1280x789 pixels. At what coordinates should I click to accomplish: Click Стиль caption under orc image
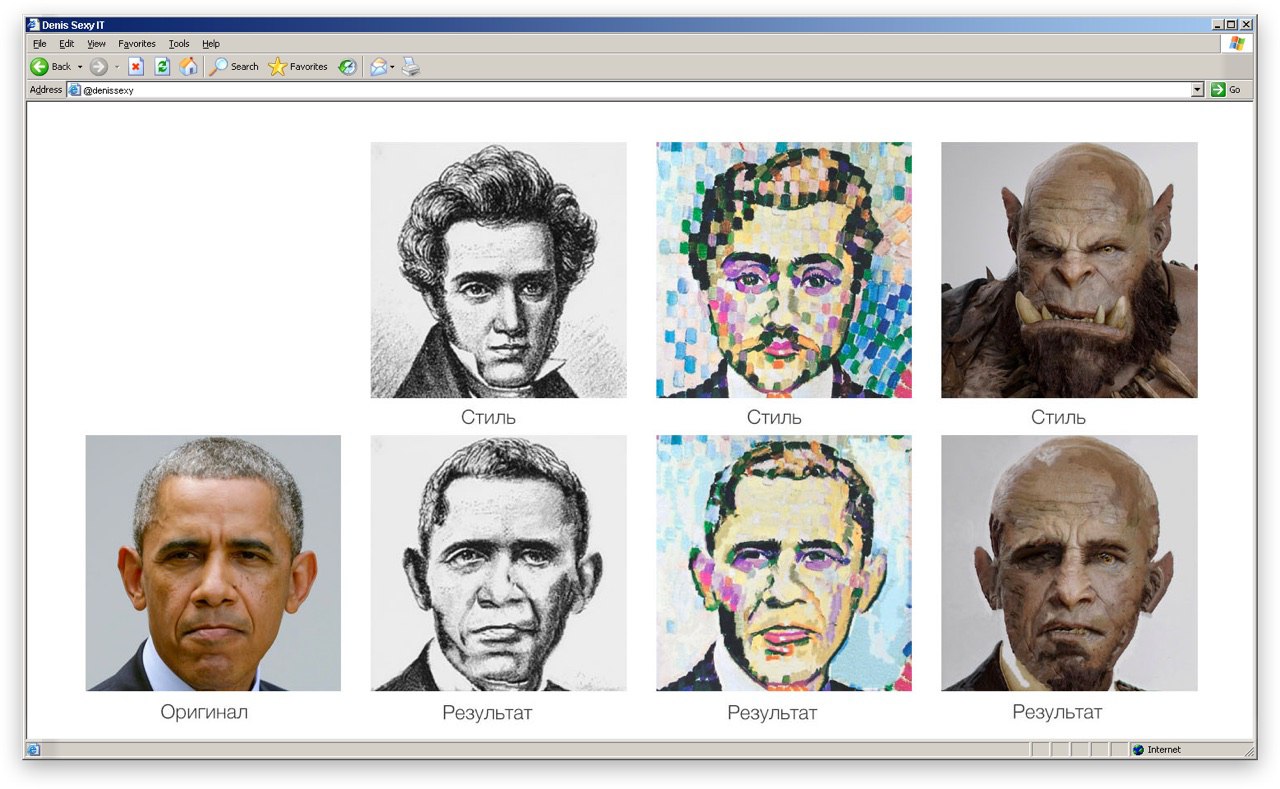coord(1058,417)
